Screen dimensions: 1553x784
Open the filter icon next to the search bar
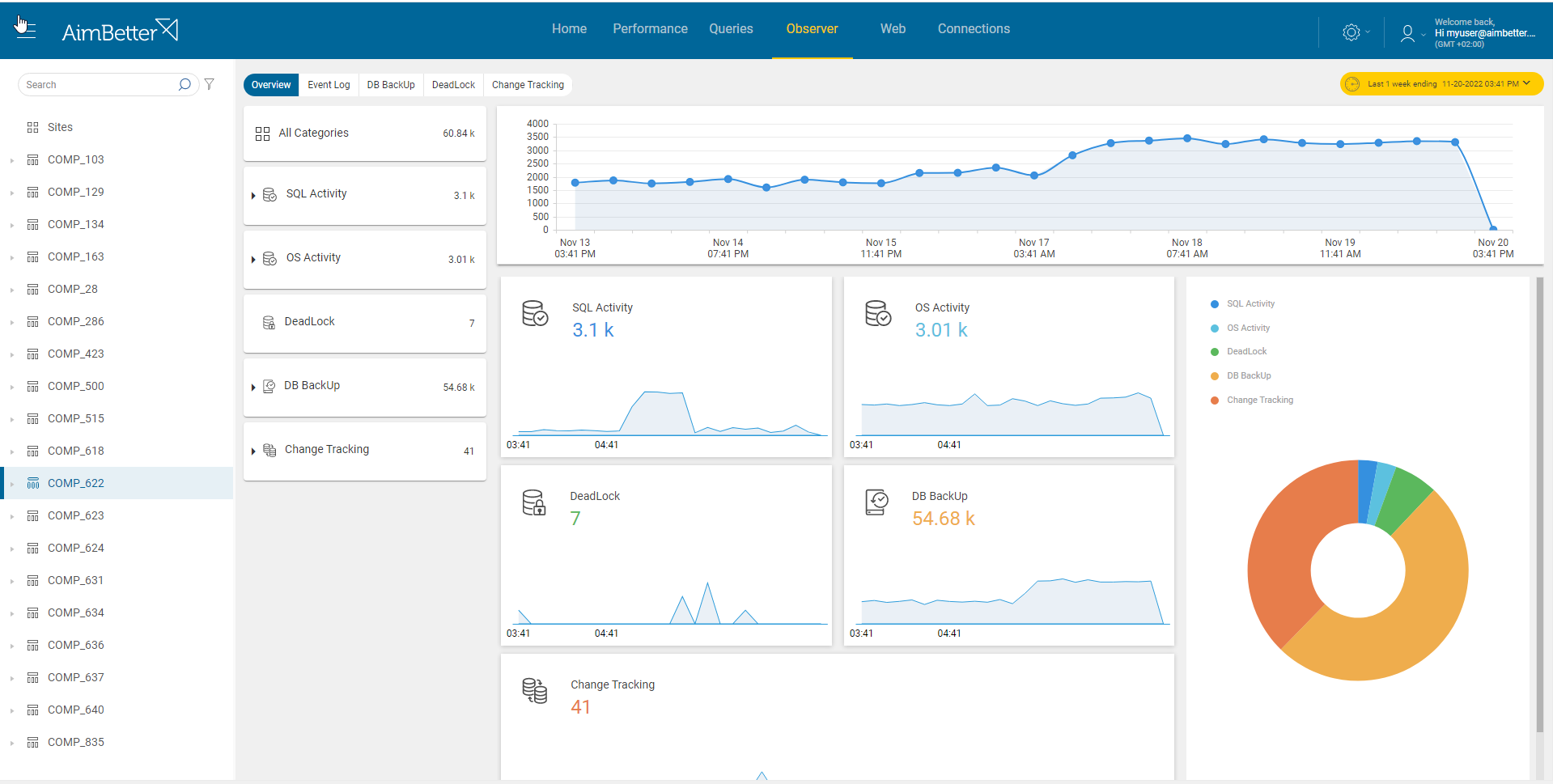[210, 83]
